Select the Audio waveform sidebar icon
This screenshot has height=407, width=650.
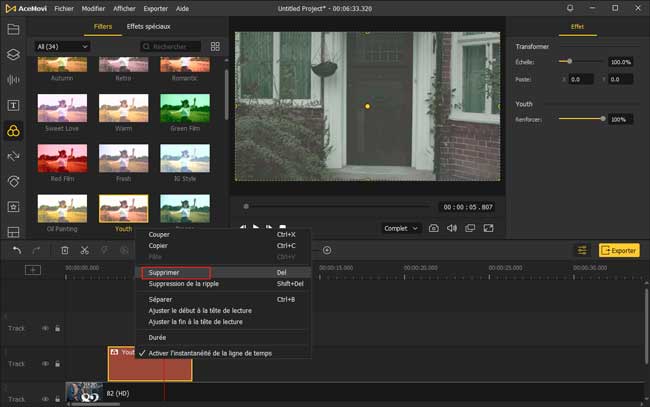pos(13,80)
